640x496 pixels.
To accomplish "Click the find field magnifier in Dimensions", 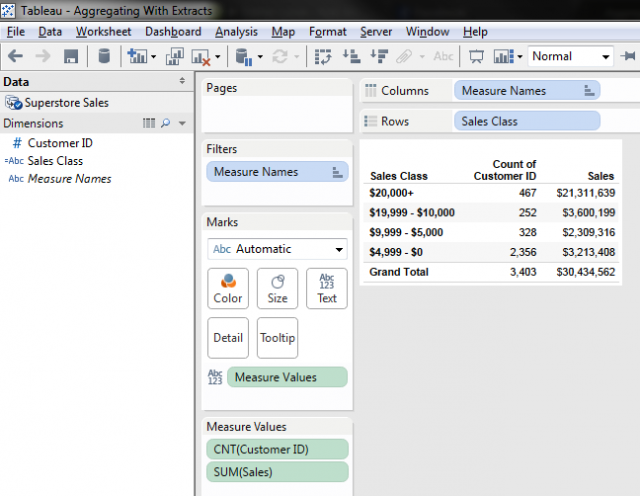I will coord(166,123).
